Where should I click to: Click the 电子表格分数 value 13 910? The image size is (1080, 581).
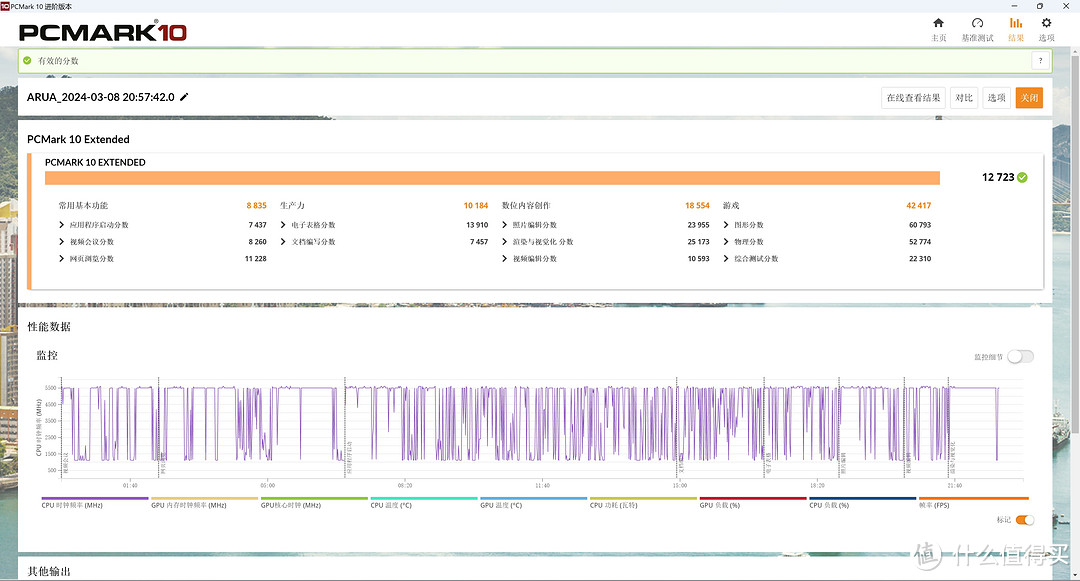(477, 225)
